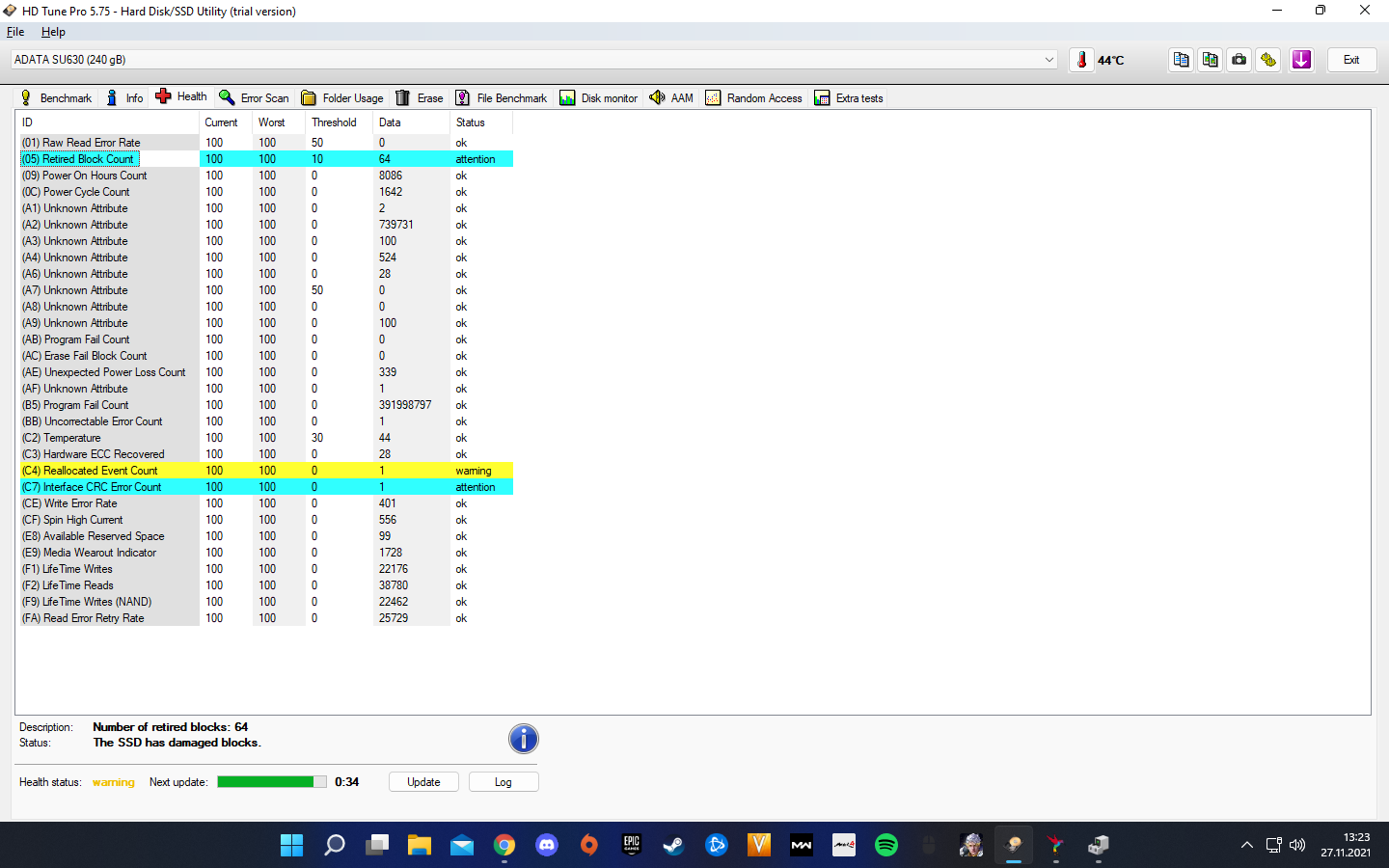Click the Exit button

1351,60
